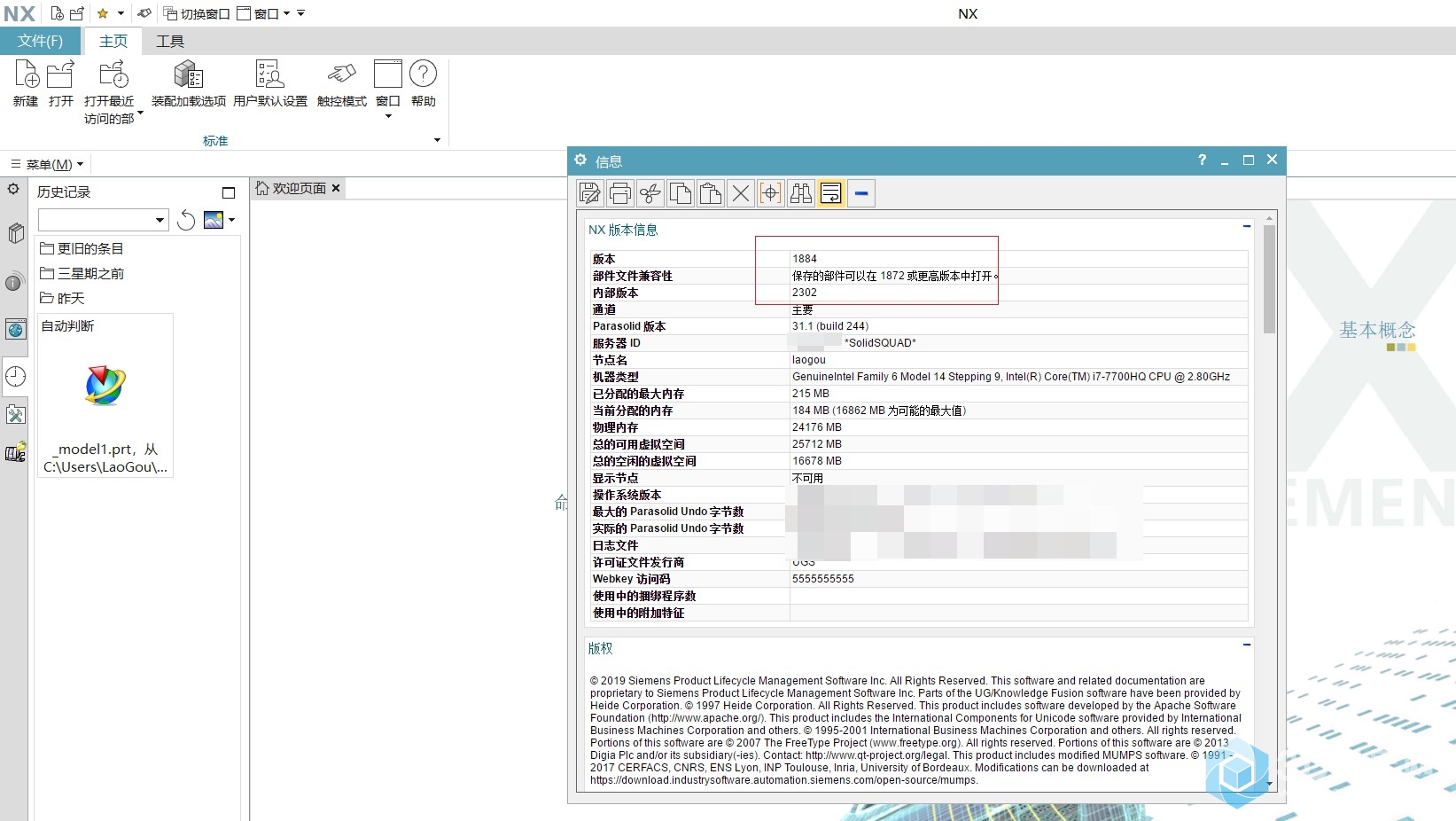
Task: Collapse the 昨天 folder
Action: click(62, 298)
